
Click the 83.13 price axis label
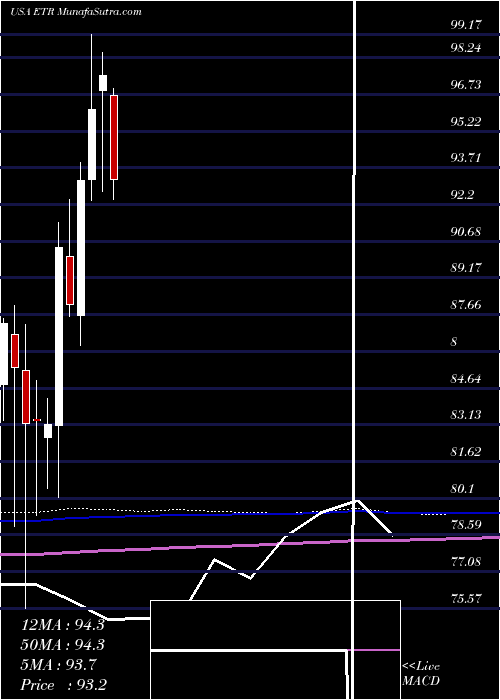(x=466, y=415)
